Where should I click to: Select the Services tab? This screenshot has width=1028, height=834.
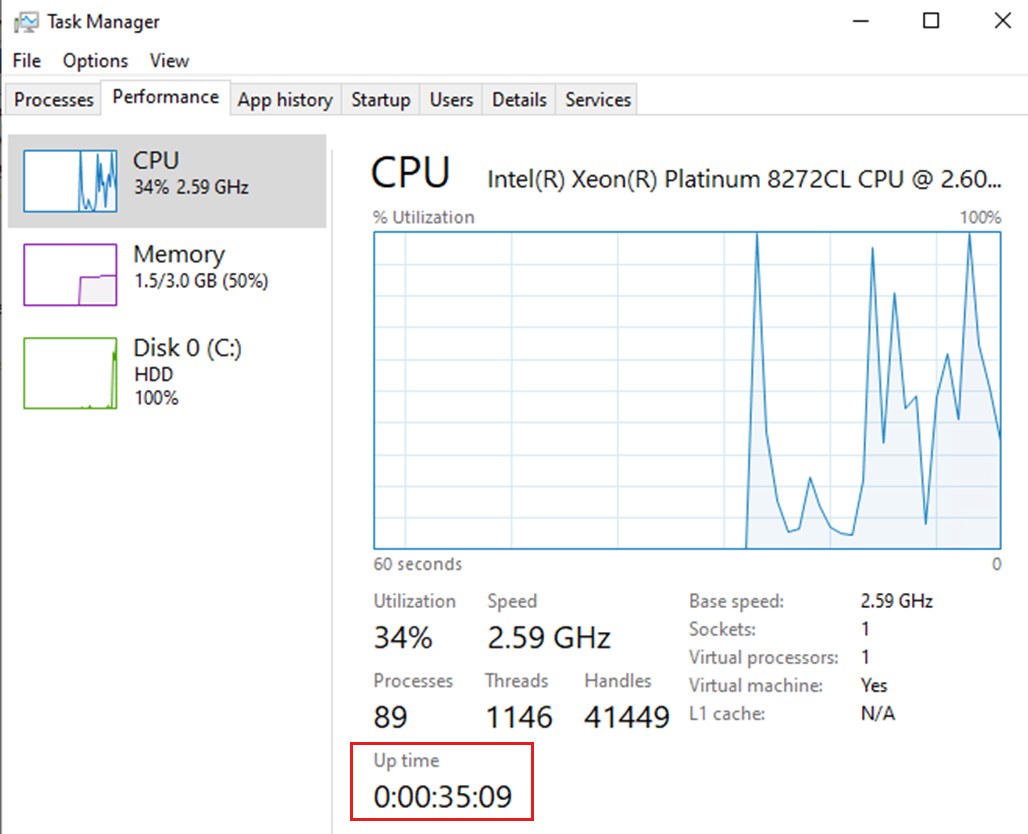pyautogui.click(x=596, y=99)
